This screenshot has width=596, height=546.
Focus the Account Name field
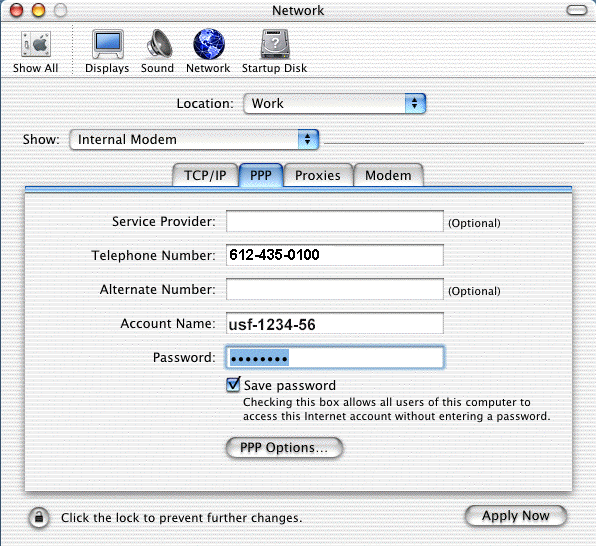(x=335, y=323)
